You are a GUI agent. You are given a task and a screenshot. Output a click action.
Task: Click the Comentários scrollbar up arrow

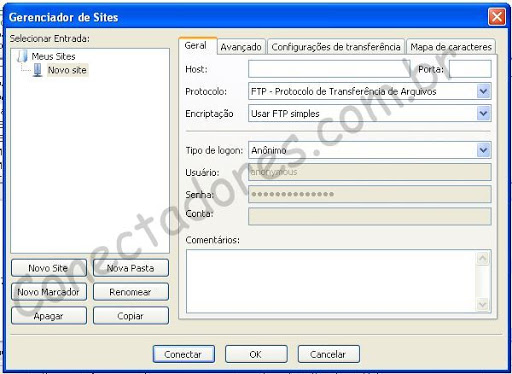pos(483,258)
